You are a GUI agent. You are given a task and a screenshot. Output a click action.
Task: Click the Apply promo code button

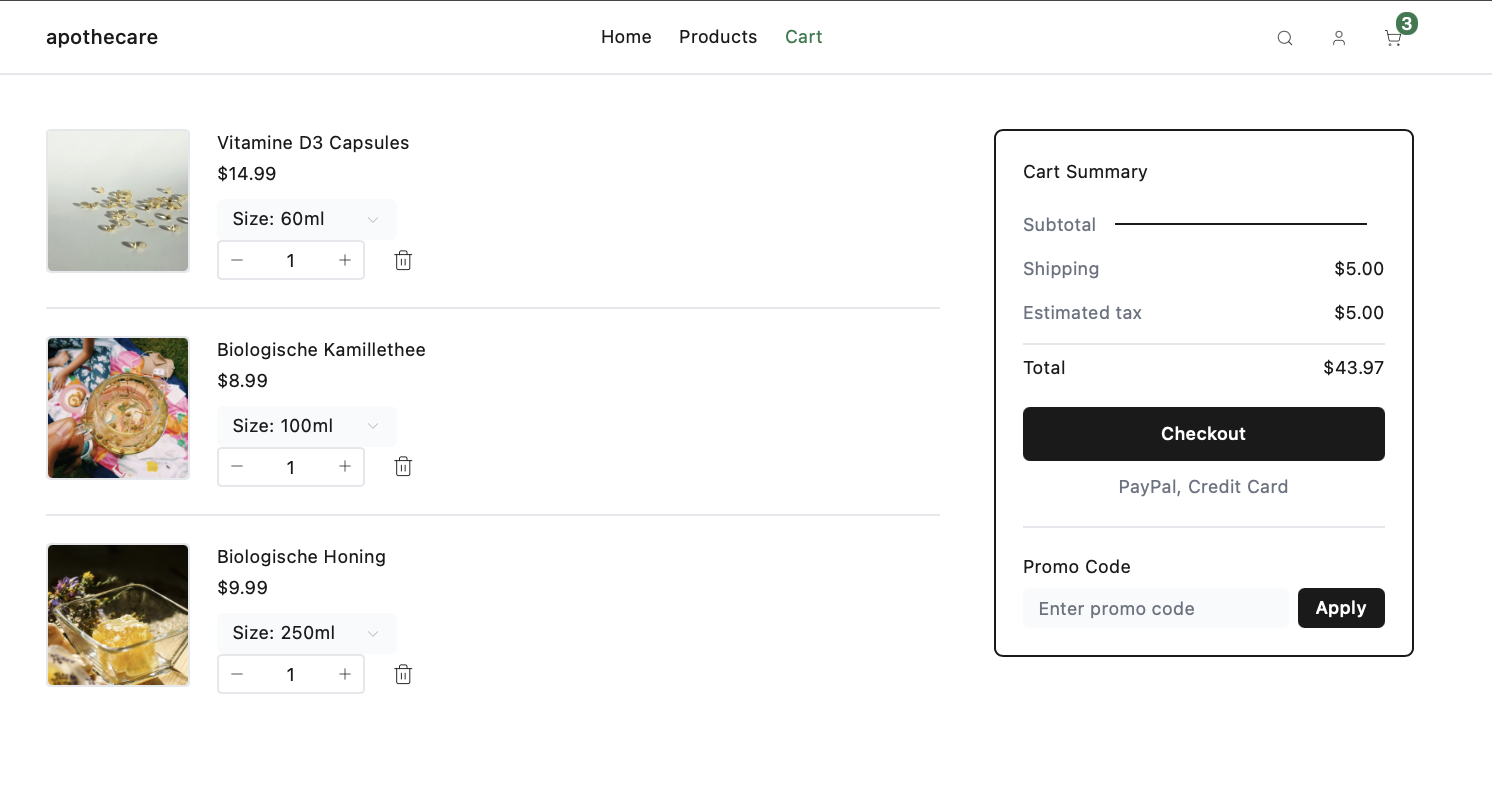(x=1340, y=608)
